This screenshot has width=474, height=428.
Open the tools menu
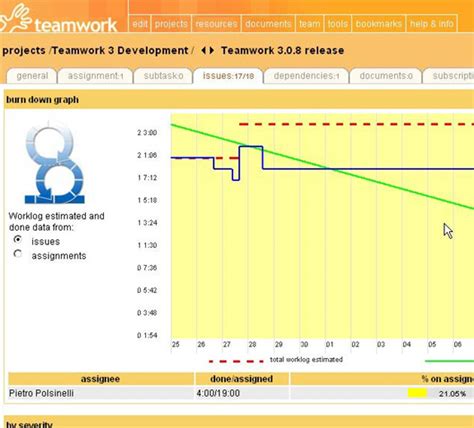pos(337,24)
